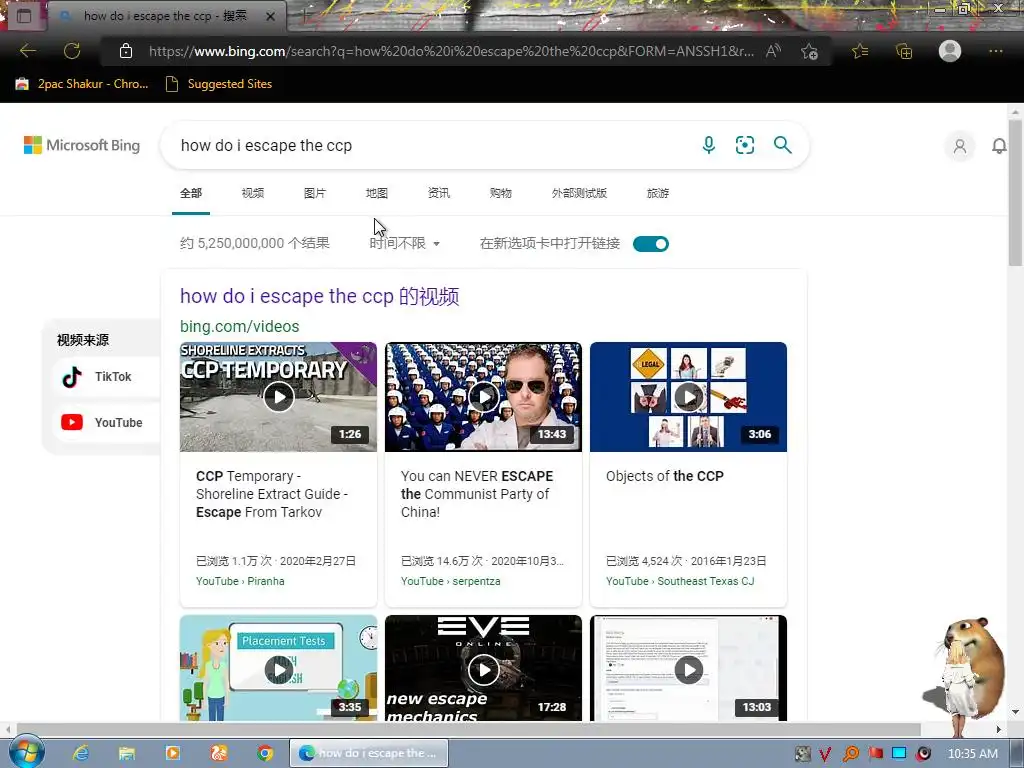Open 'You can NEVER ESCAPE' video title

click(477, 494)
